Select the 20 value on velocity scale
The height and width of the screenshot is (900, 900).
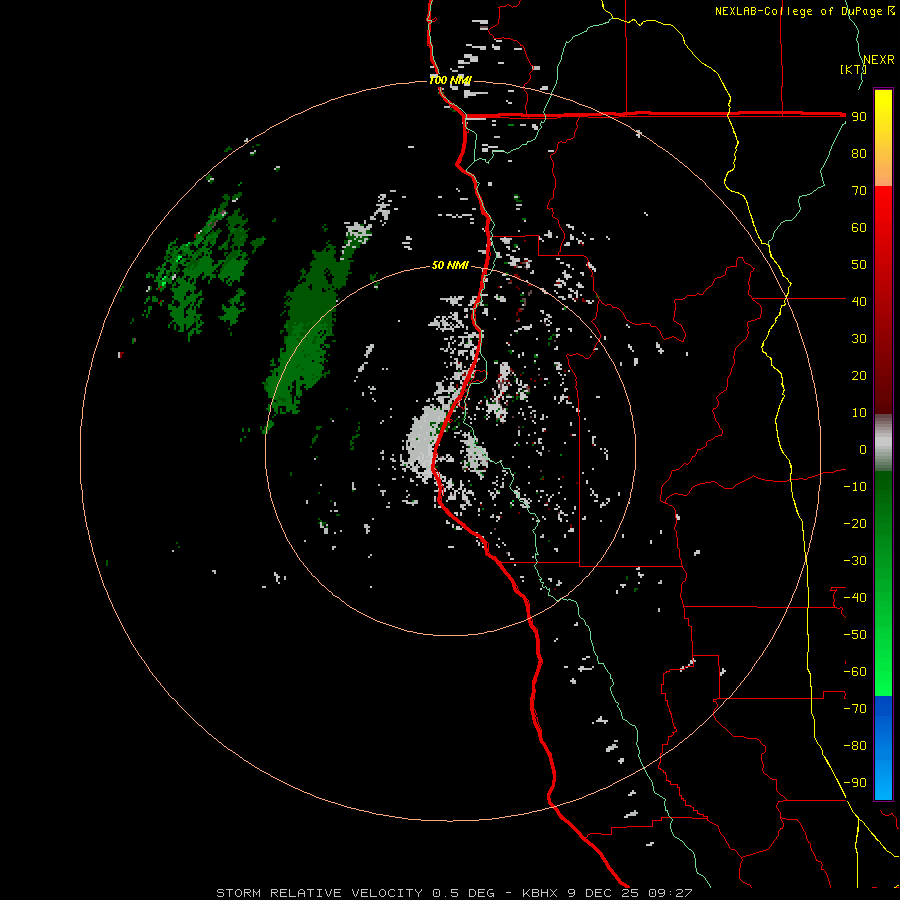pos(859,375)
